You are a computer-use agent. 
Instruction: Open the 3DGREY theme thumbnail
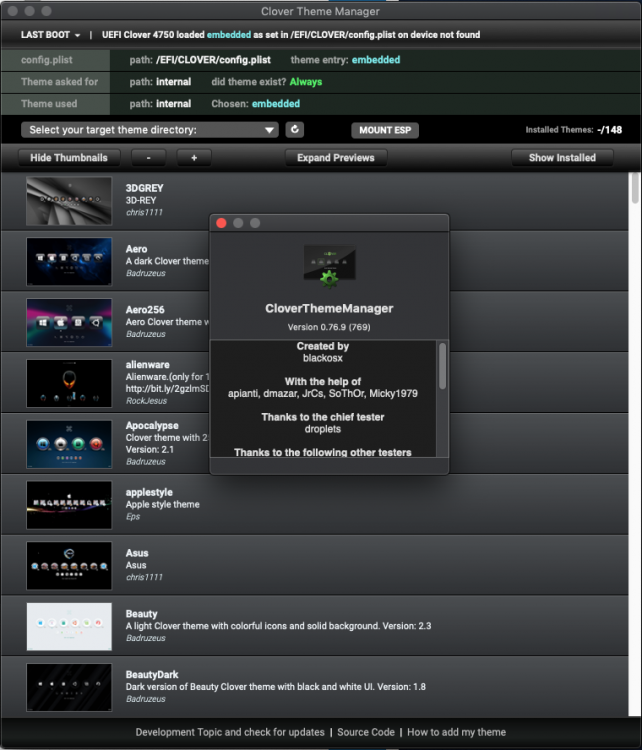pyautogui.click(x=69, y=201)
